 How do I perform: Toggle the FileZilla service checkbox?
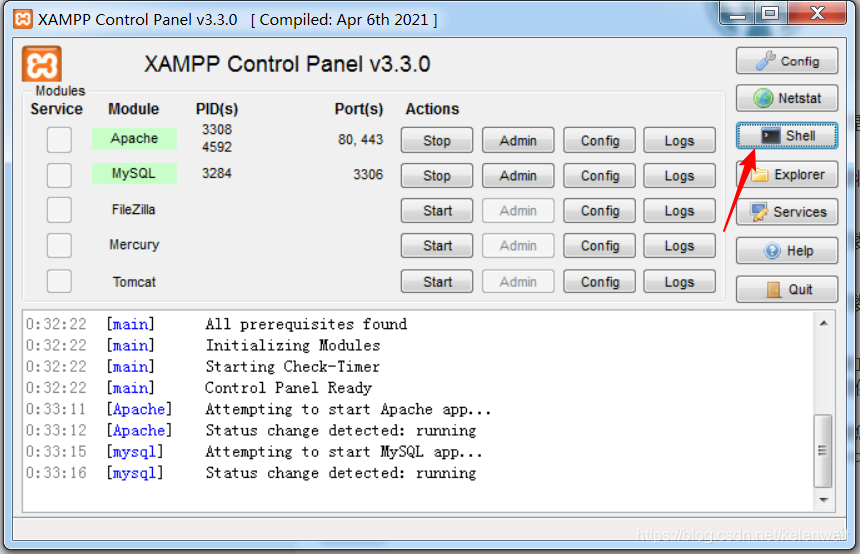pos(59,210)
